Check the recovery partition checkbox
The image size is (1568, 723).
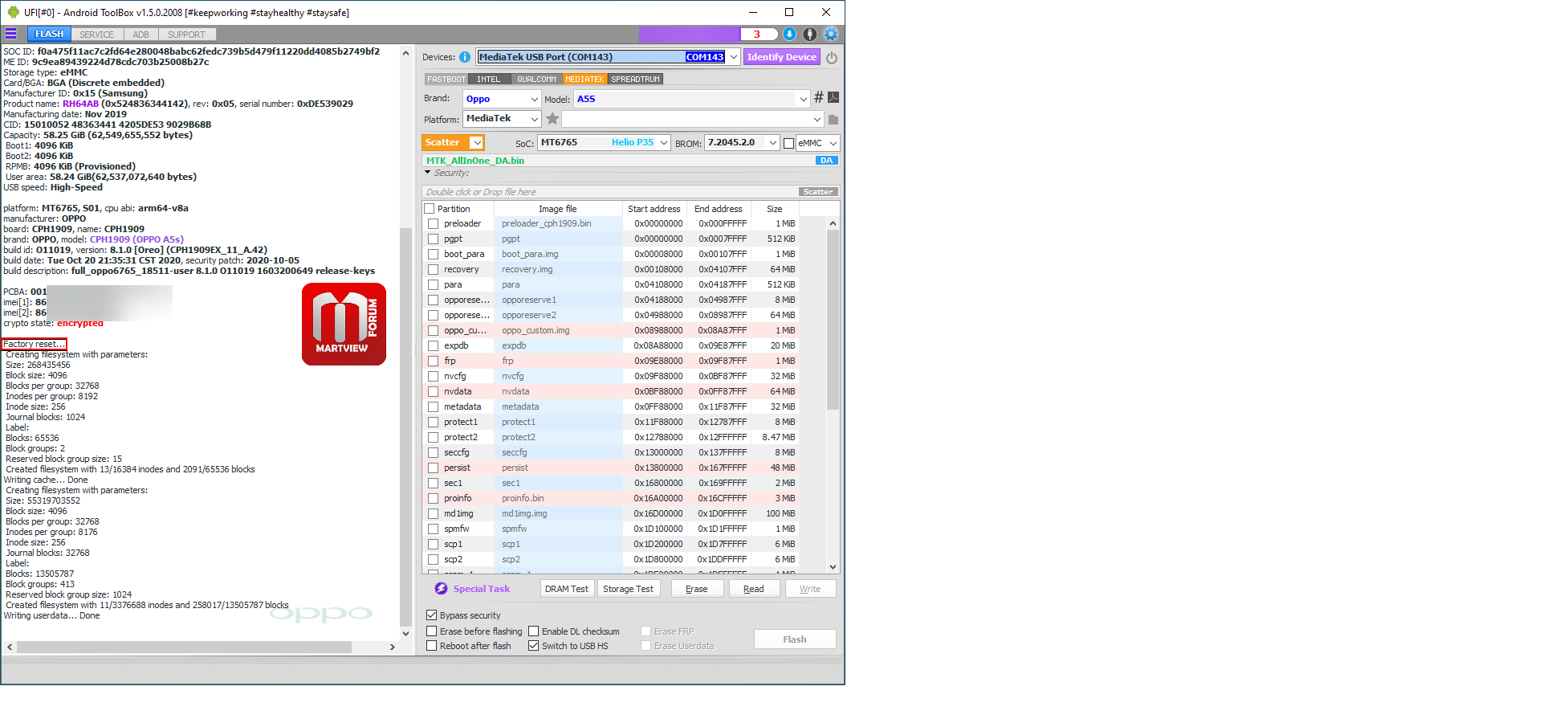click(x=434, y=270)
